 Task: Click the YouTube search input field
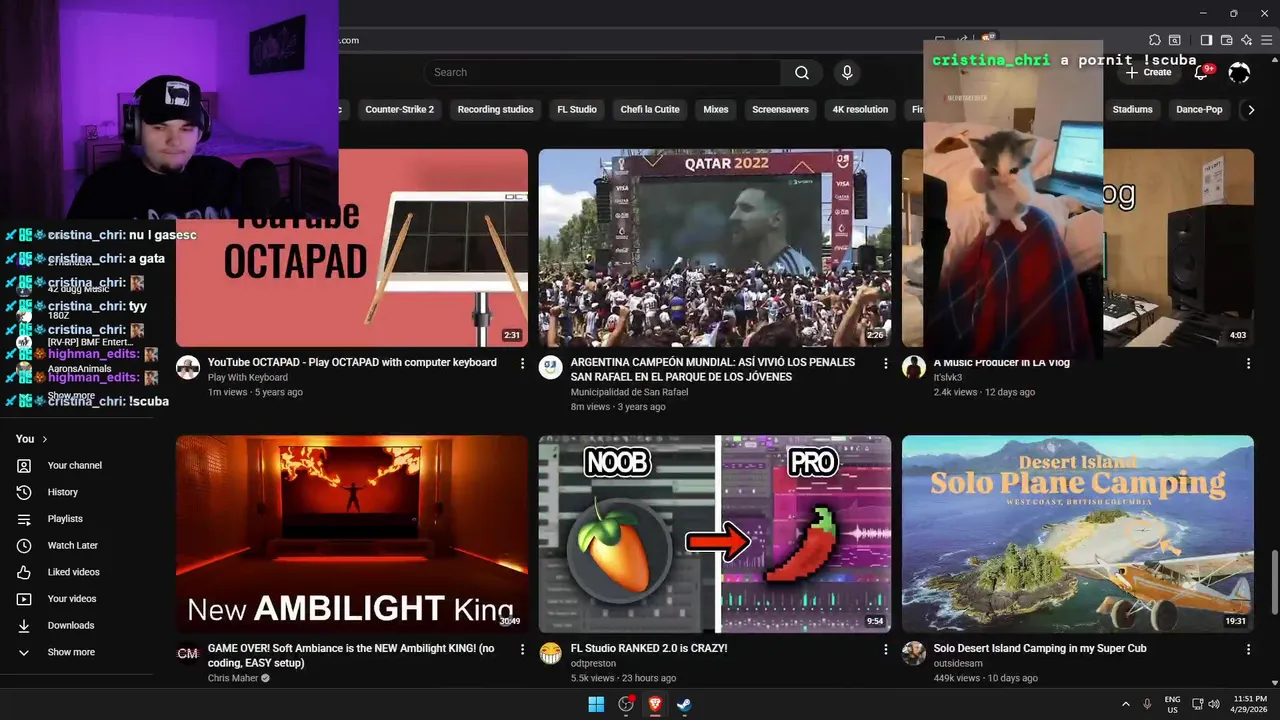(x=603, y=72)
